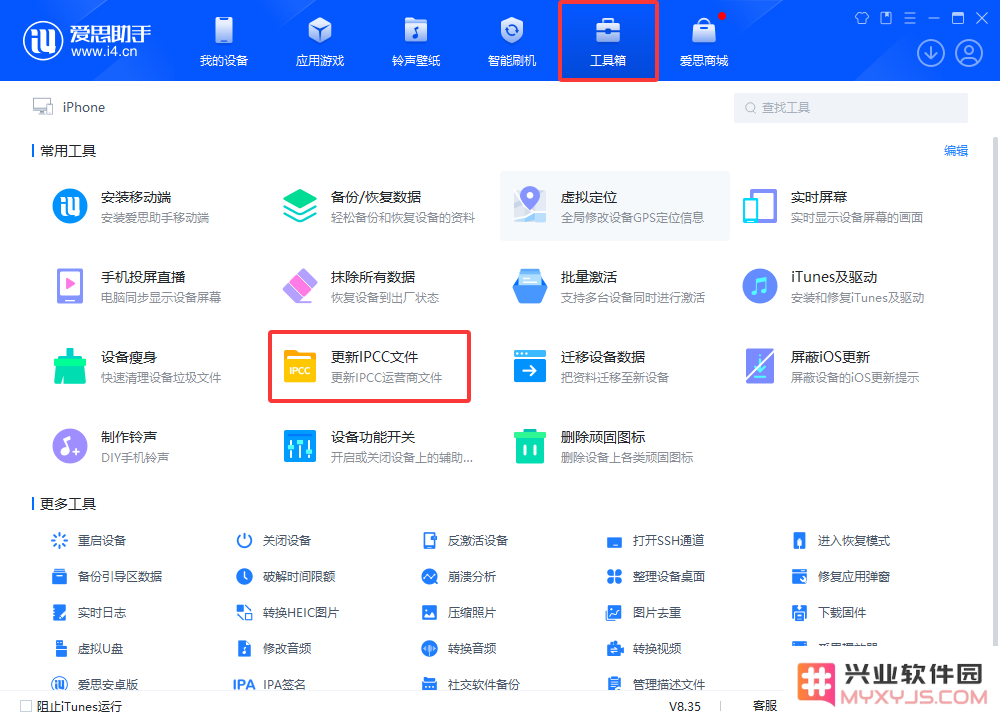This screenshot has height=721, width=1000.
Task: Click the 关闭设备 power tool
Action: coord(274,541)
